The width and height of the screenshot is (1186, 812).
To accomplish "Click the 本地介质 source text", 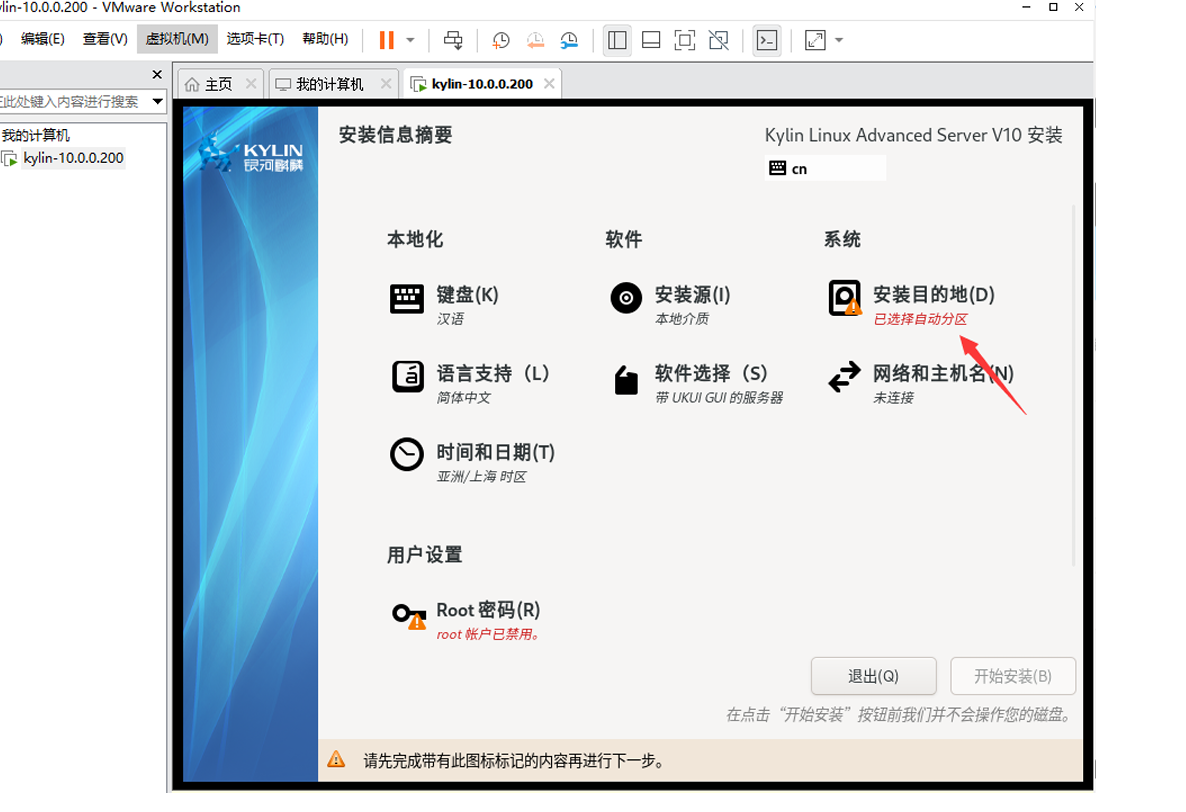I will coord(681,319).
